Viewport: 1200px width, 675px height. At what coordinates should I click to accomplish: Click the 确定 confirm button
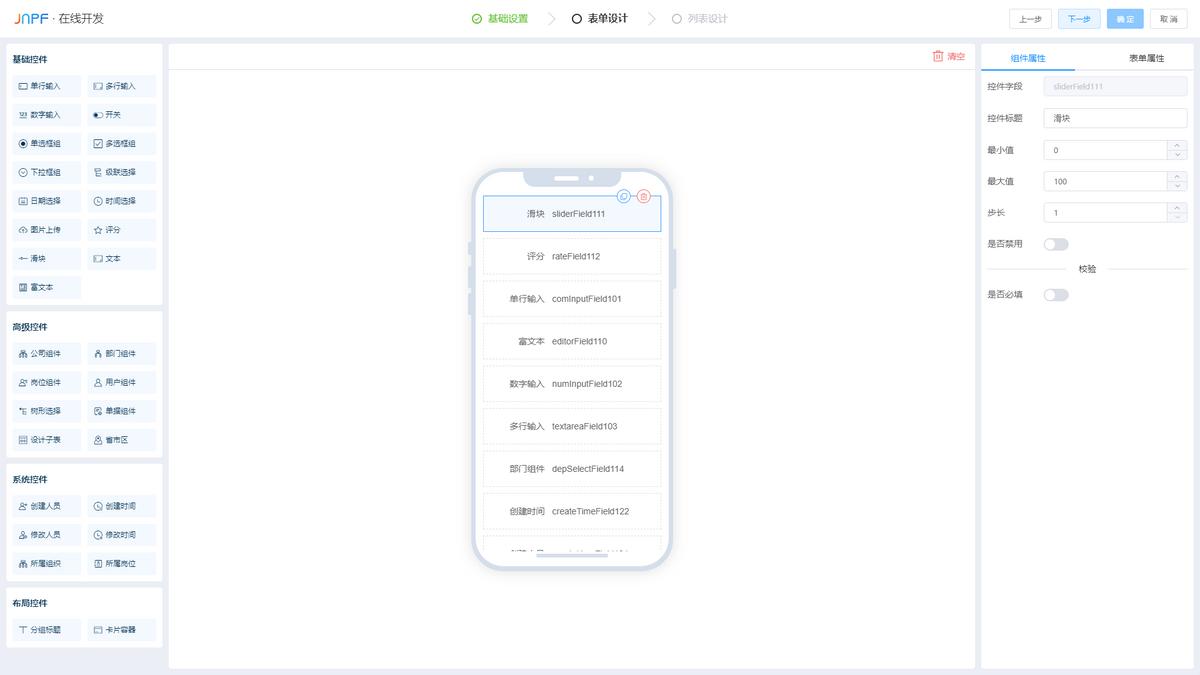pos(1125,19)
